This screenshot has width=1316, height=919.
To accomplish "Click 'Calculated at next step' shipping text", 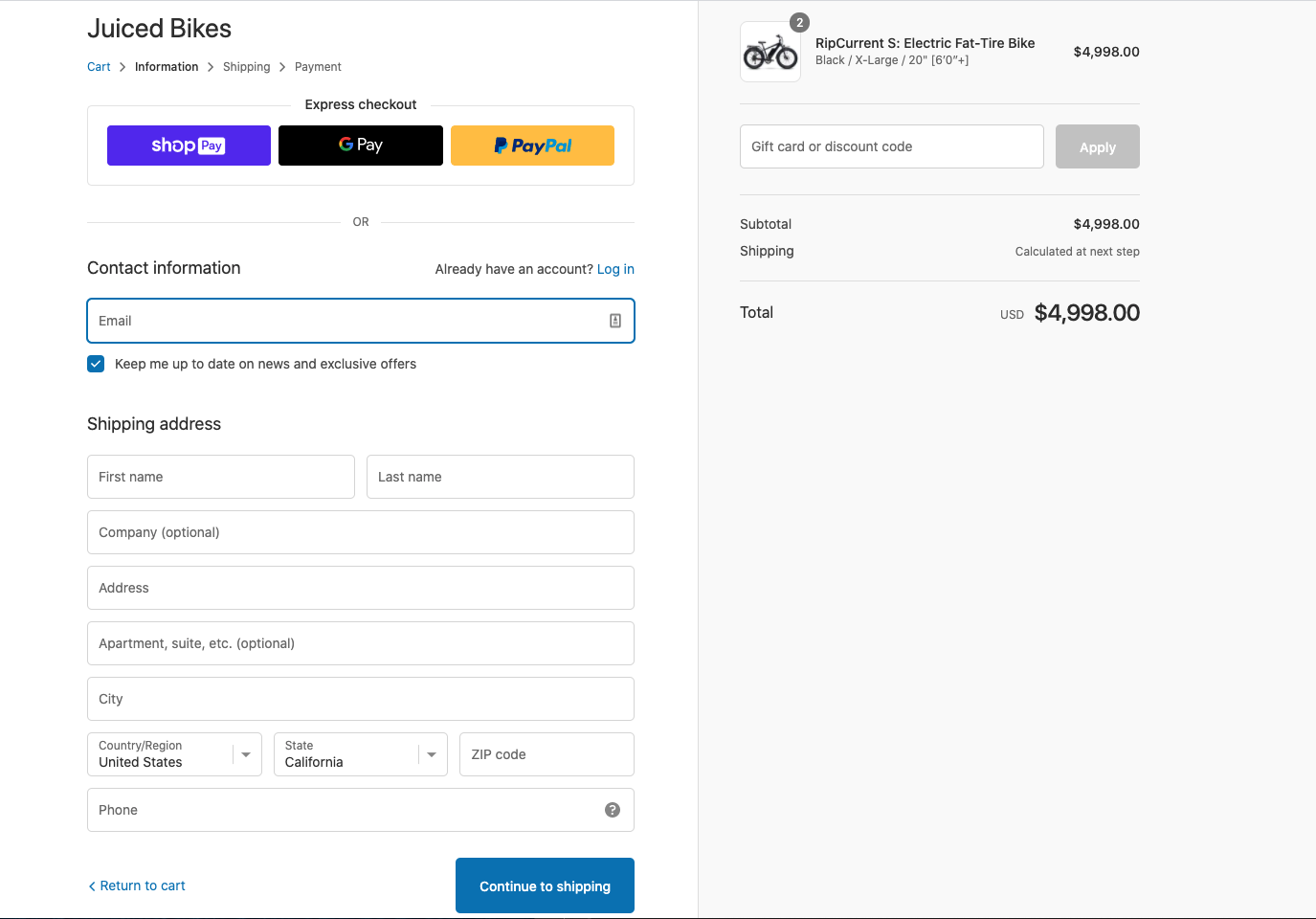I will point(1078,252).
